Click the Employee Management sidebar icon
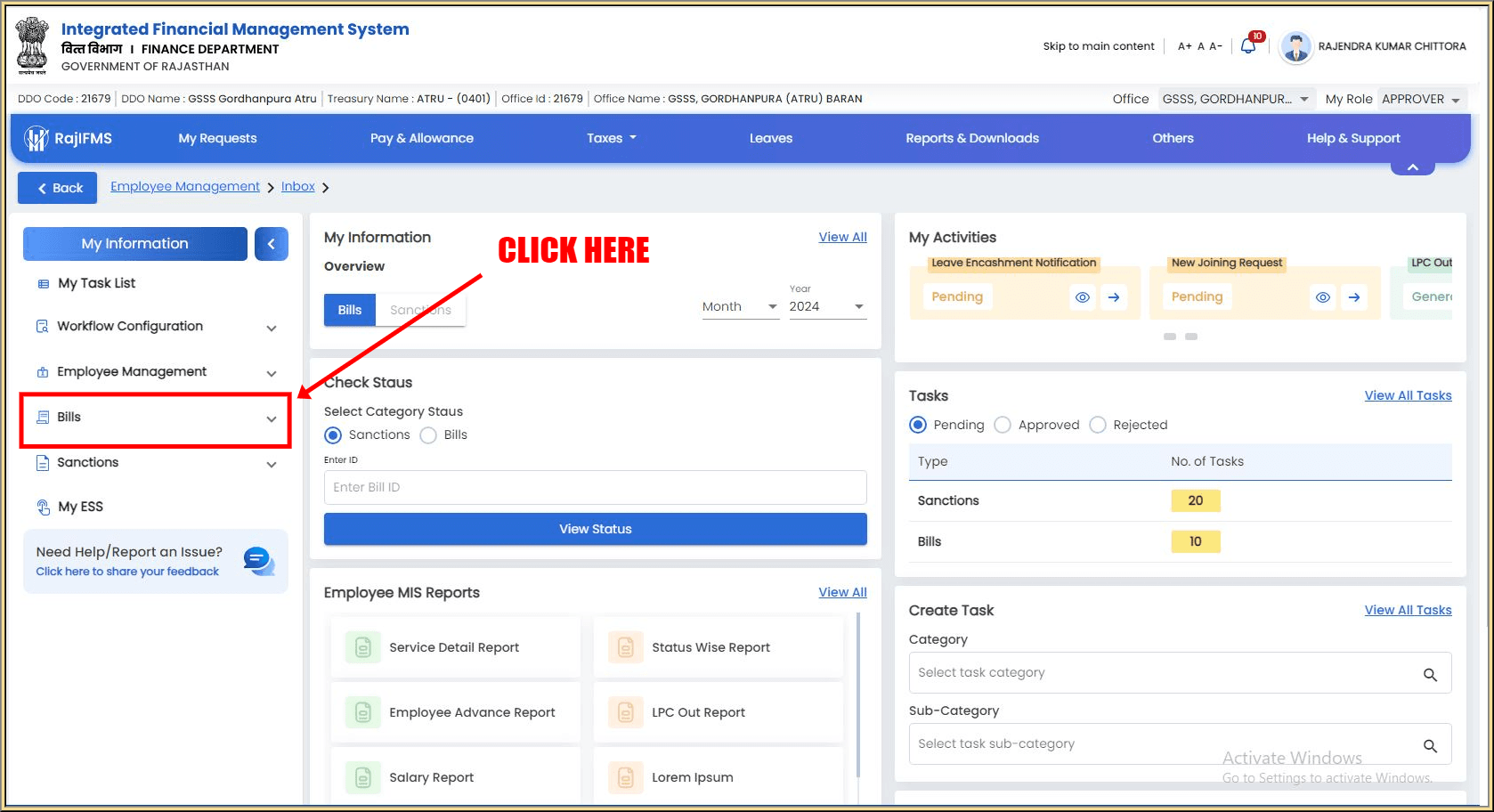This screenshot has width=1494, height=812. 42,372
